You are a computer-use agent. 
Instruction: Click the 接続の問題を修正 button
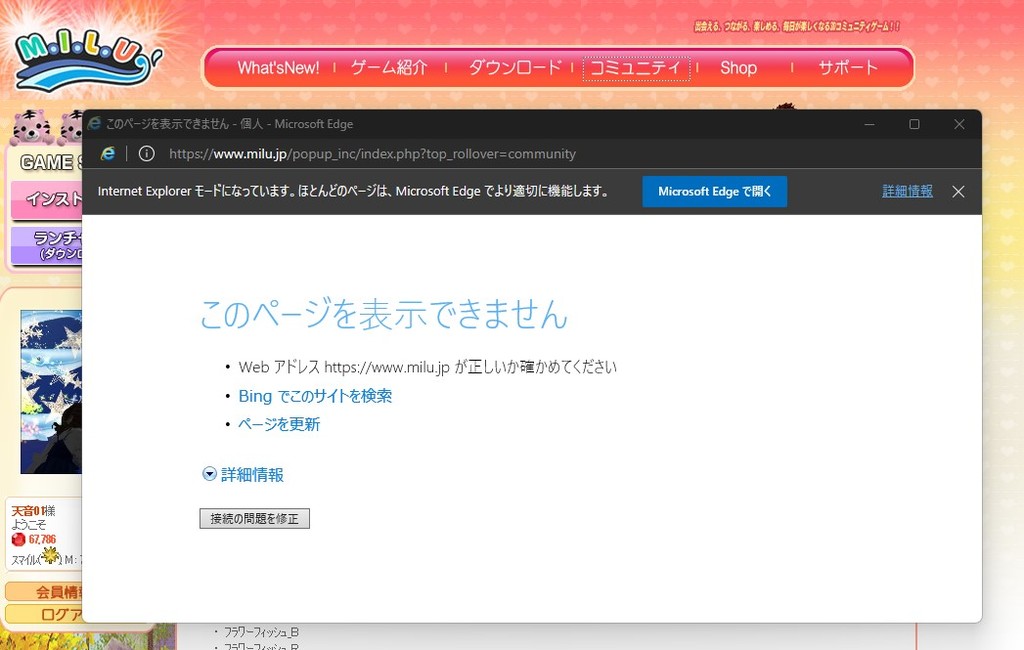coord(255,519)
